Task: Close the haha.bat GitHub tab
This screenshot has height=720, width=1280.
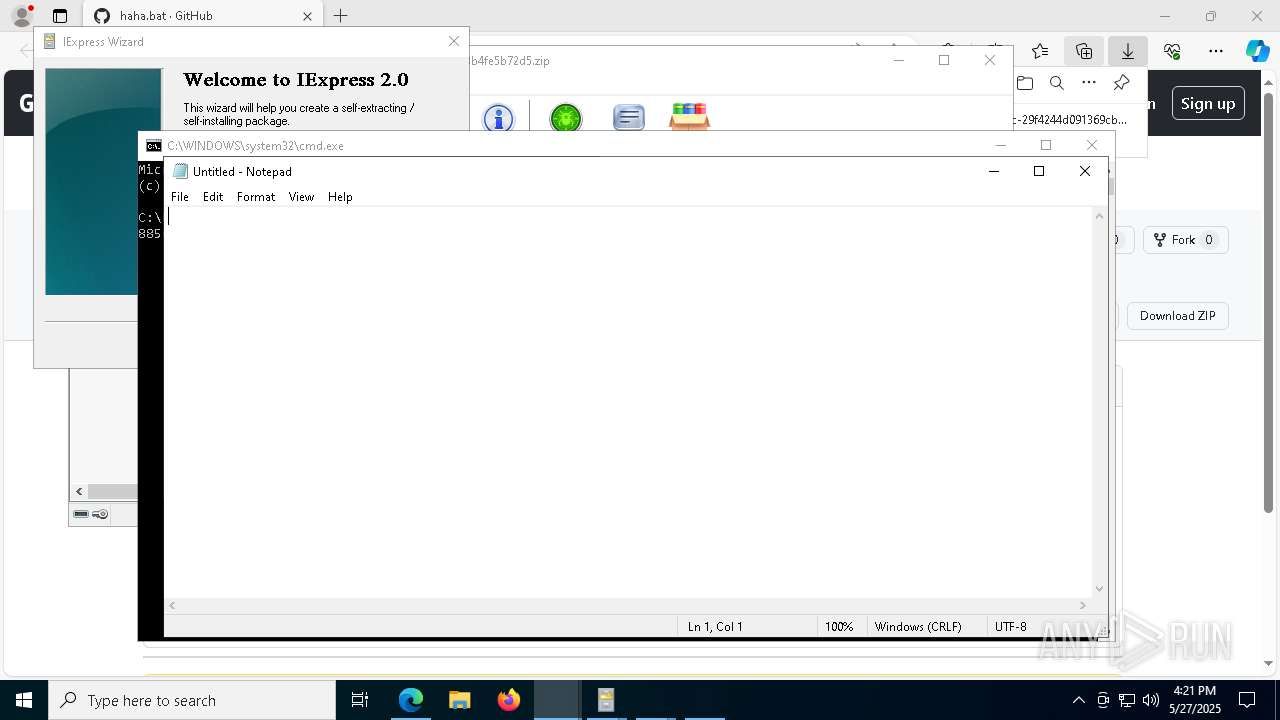Action: coord(307,16)
